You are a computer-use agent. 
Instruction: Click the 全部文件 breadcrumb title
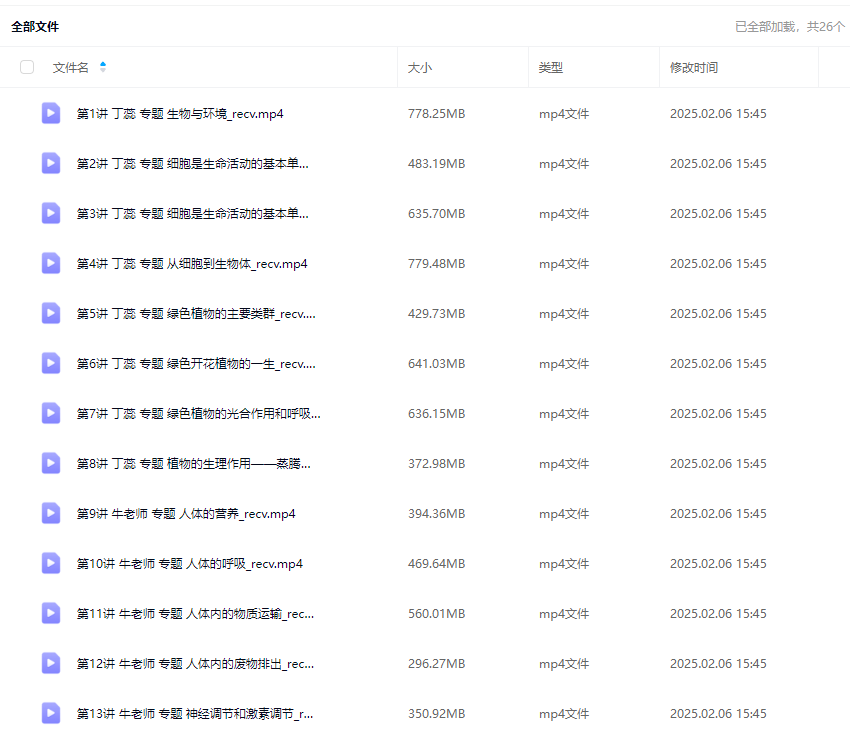pyautogui.click(x=35, y=27)
